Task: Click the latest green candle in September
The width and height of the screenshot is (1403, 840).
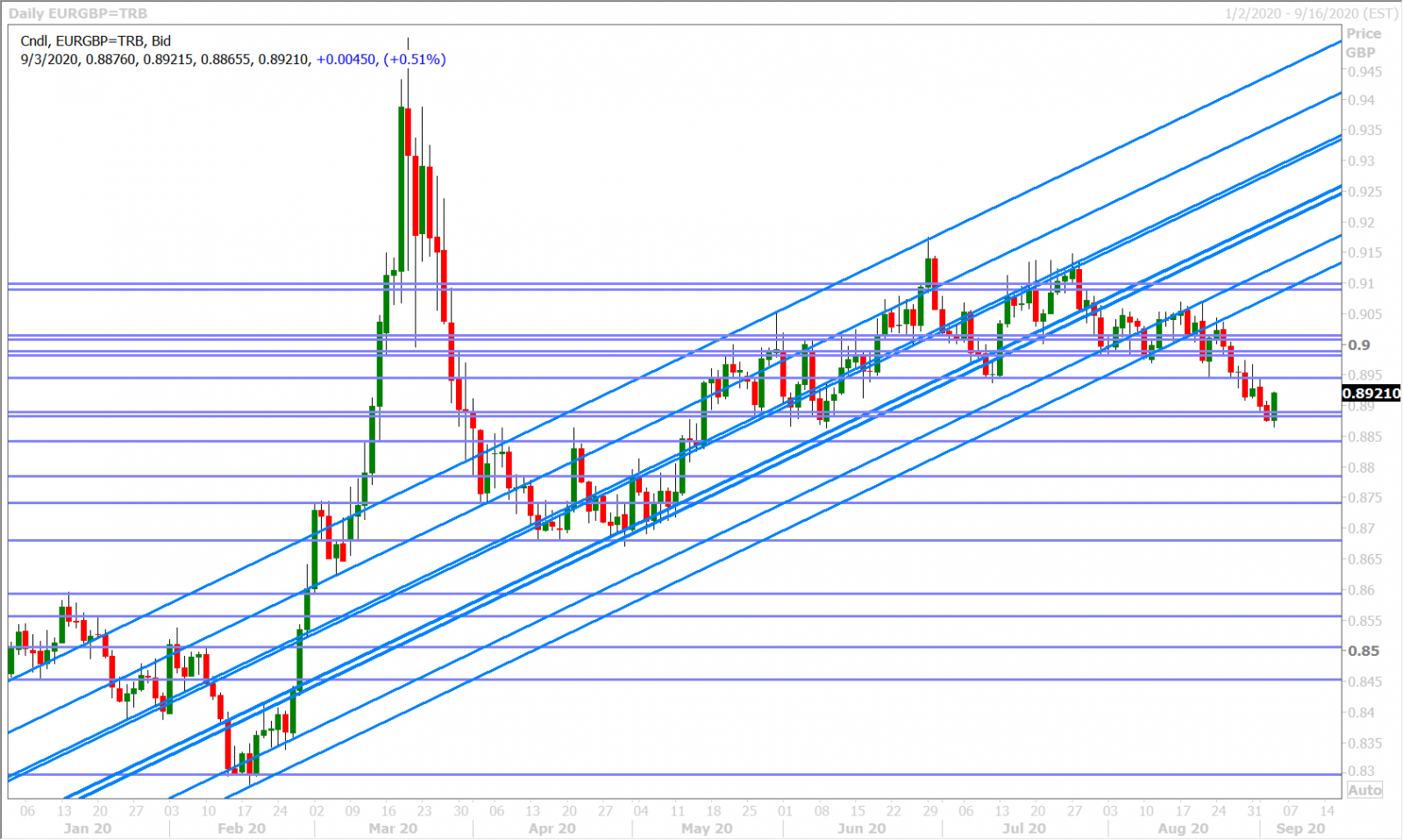Action: (x=1274, y=406)
